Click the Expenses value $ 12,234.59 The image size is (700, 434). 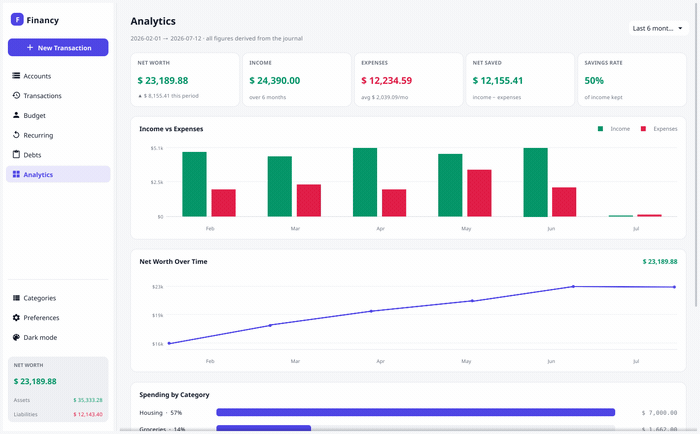tap(387, 80)
